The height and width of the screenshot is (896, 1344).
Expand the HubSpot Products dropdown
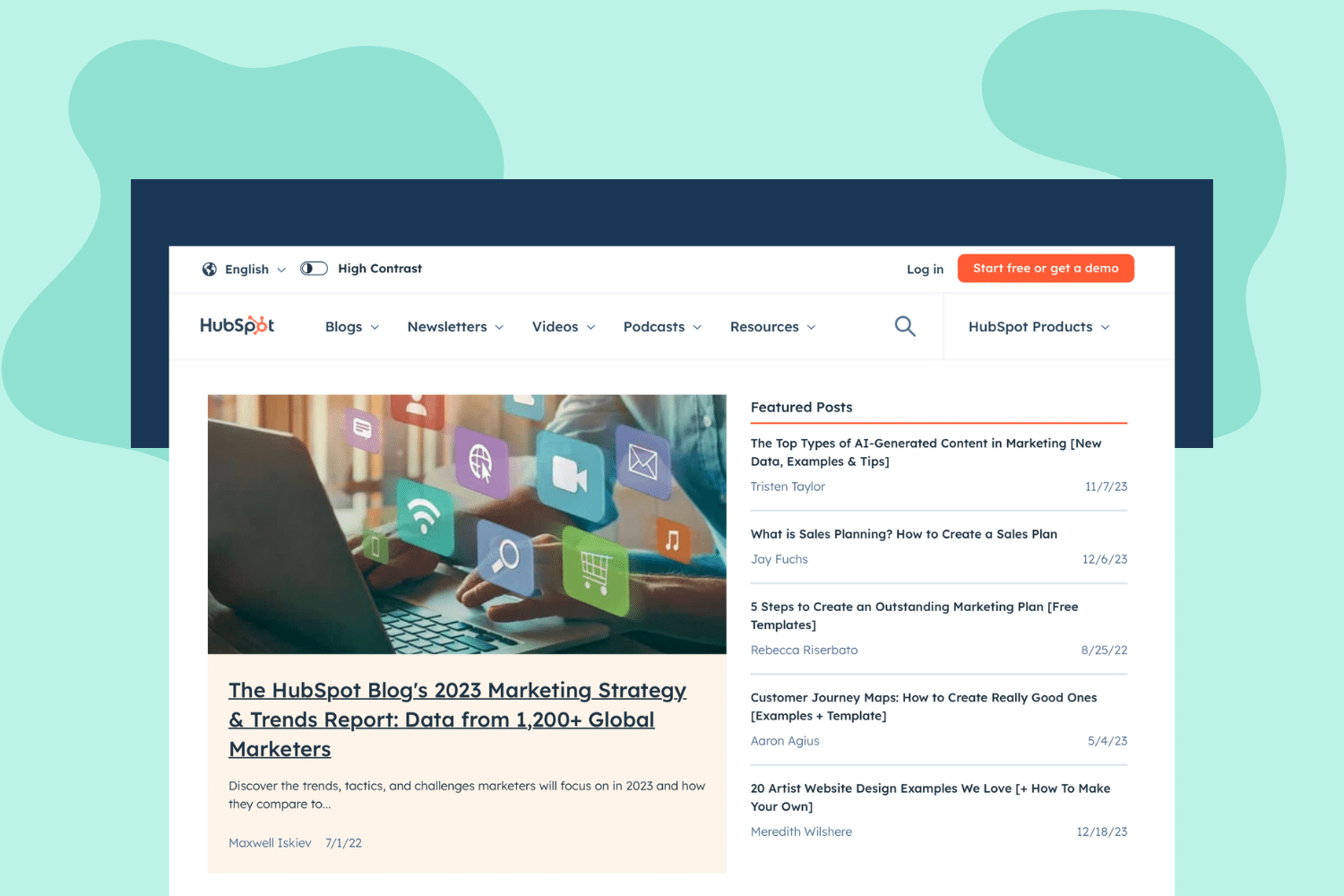(x=1038, y=327)
